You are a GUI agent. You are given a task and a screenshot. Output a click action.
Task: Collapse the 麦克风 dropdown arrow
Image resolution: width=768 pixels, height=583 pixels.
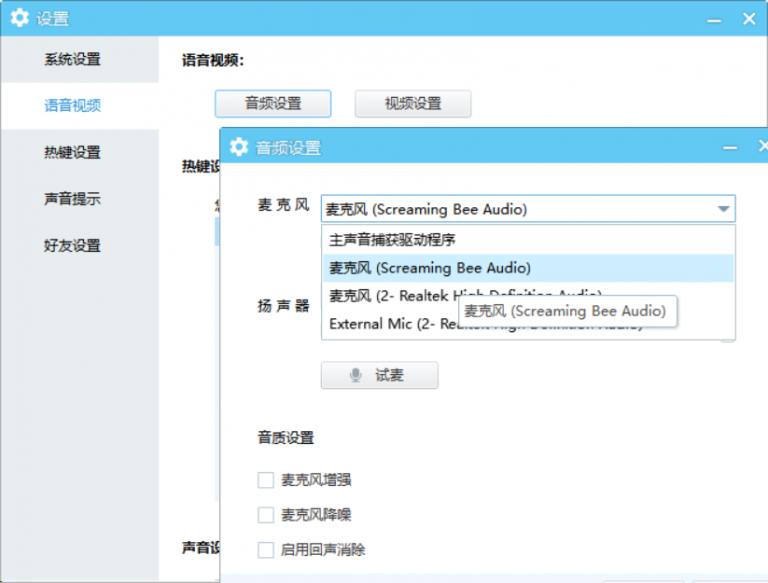click(722, 209)
